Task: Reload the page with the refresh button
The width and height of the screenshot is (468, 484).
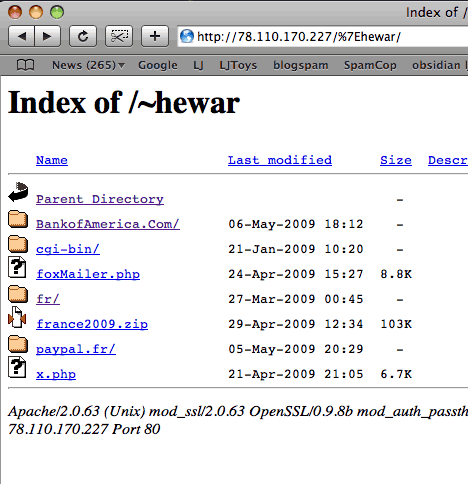Action: point(83,36)
